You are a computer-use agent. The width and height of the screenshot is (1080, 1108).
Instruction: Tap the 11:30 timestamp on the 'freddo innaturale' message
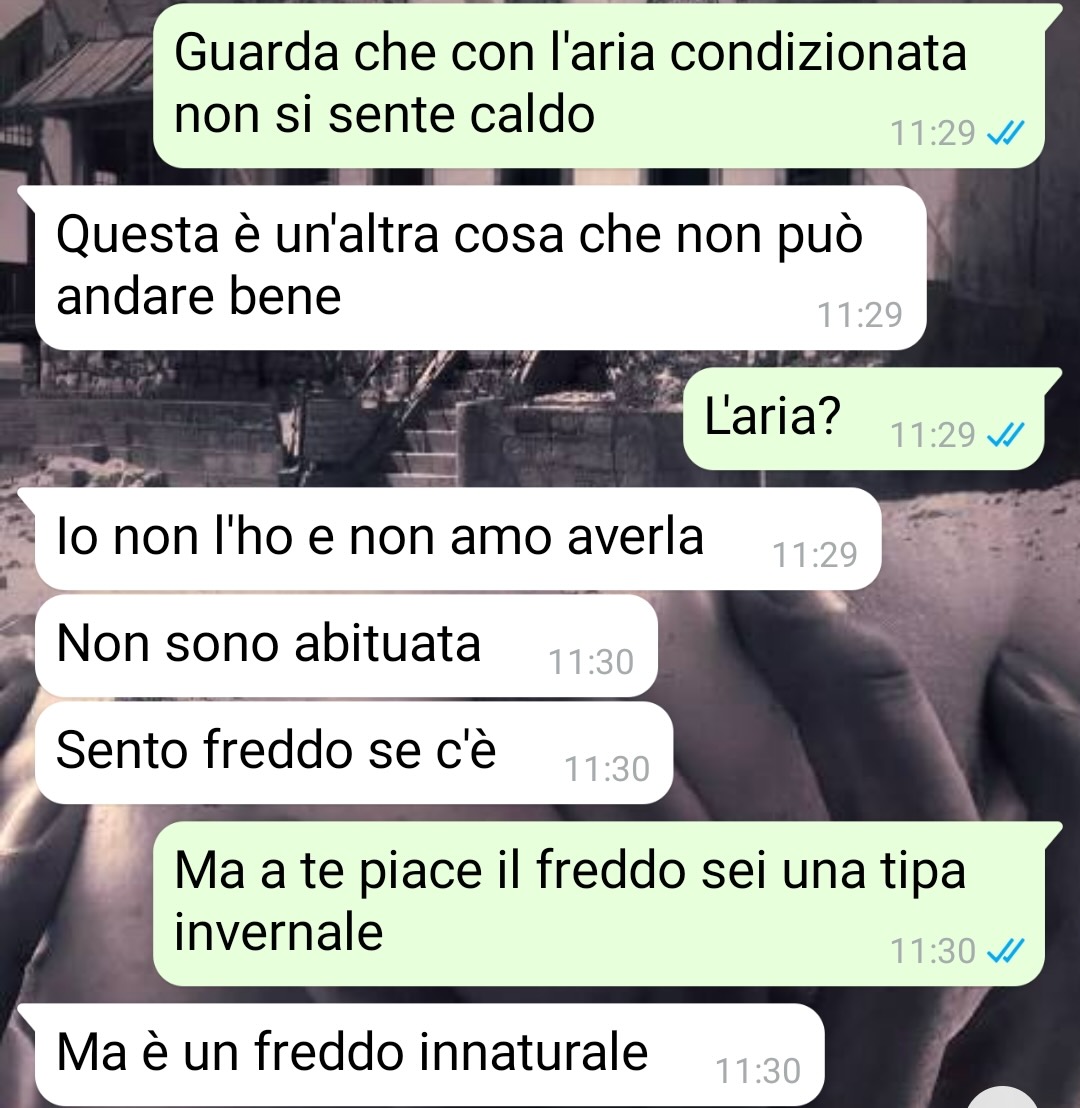pos(758,1071)
